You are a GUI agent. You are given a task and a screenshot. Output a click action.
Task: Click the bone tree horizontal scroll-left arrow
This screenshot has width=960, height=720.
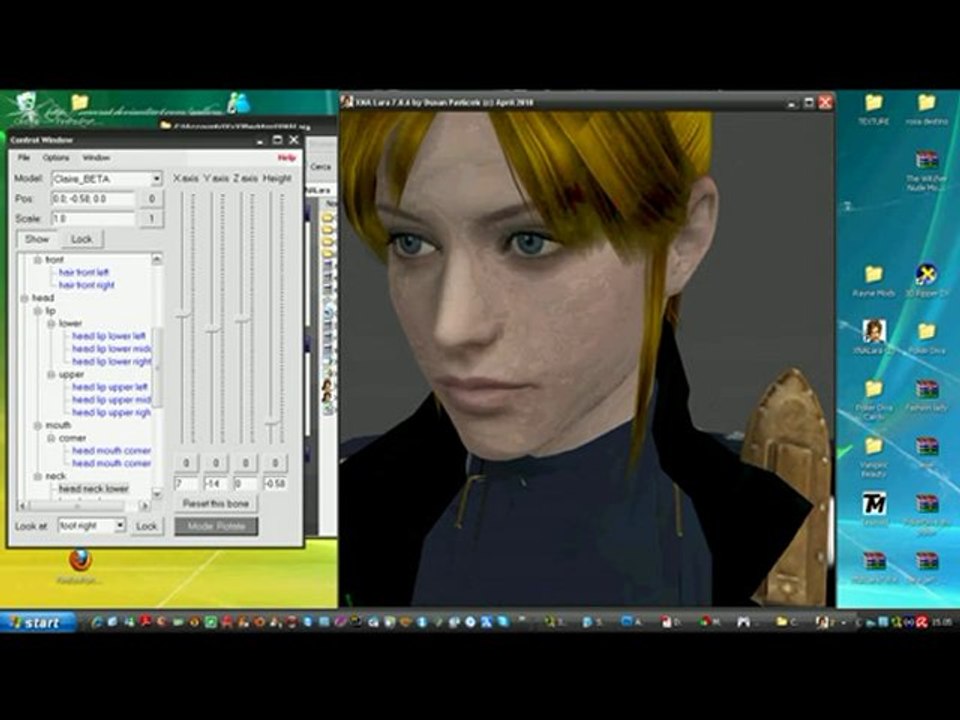[x=22, y=506]
